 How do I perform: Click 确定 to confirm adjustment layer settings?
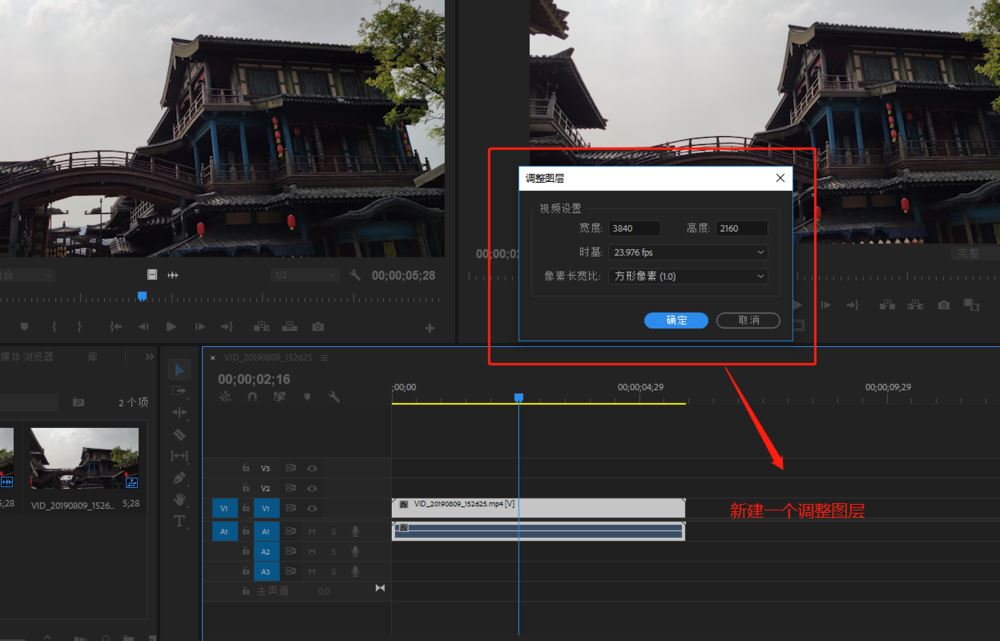pos(677,319)
